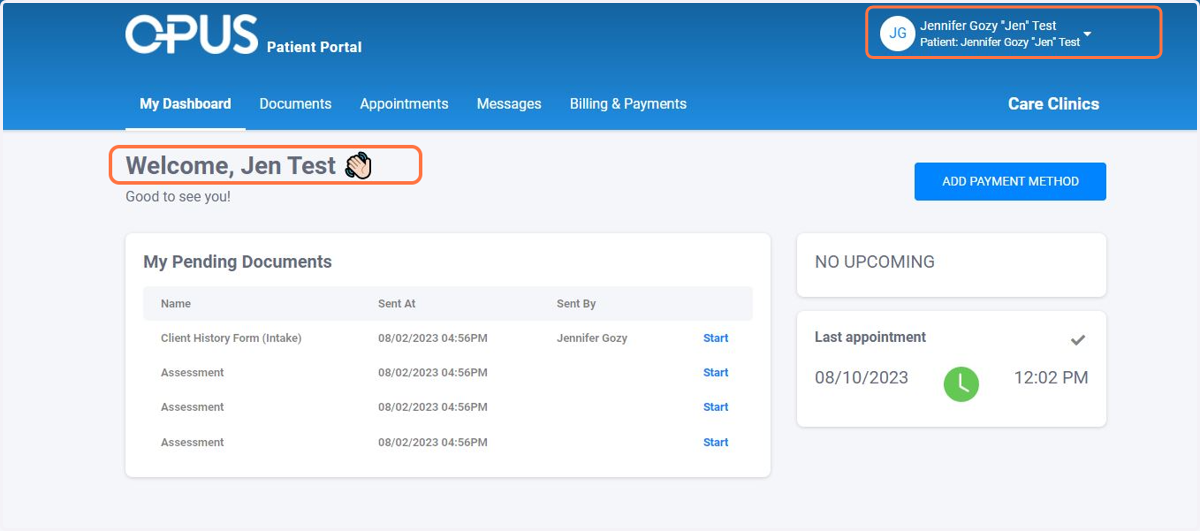The height and width of the screenshot is (531, 1200).
Task: Click the Good to see you! text
Action: 178,197
